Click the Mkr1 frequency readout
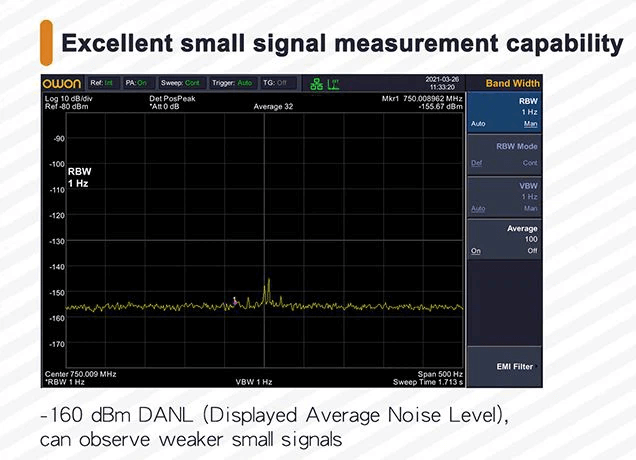 [x=422, y=99]
